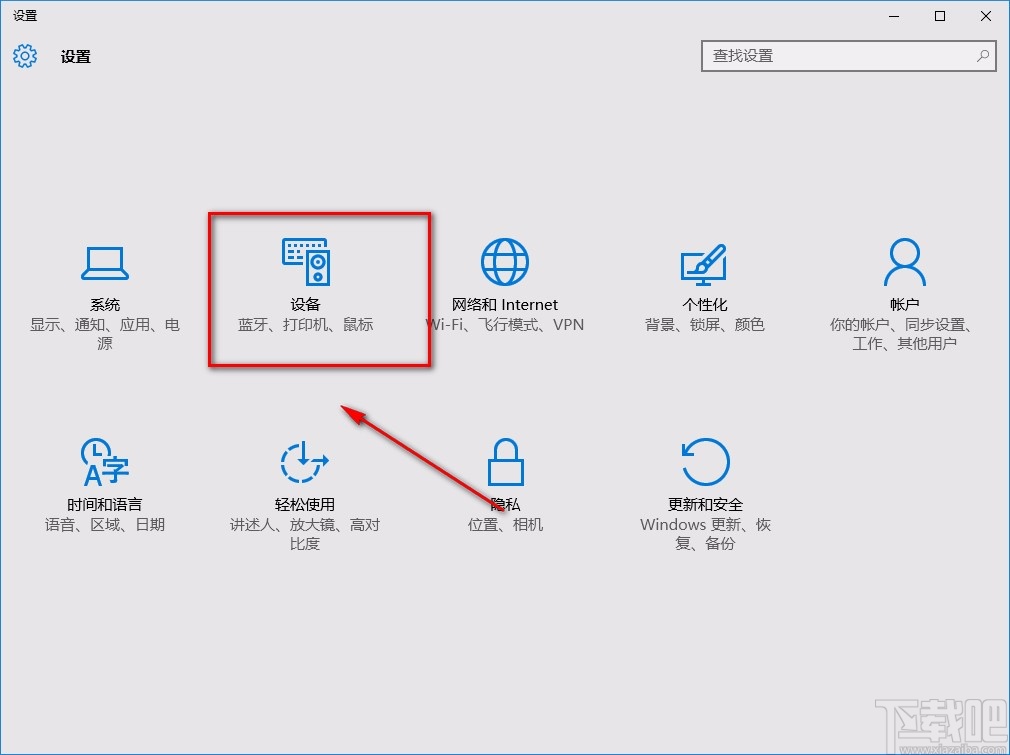Select the 设备 (Devices) settings icon

click(x=304, y=262)
